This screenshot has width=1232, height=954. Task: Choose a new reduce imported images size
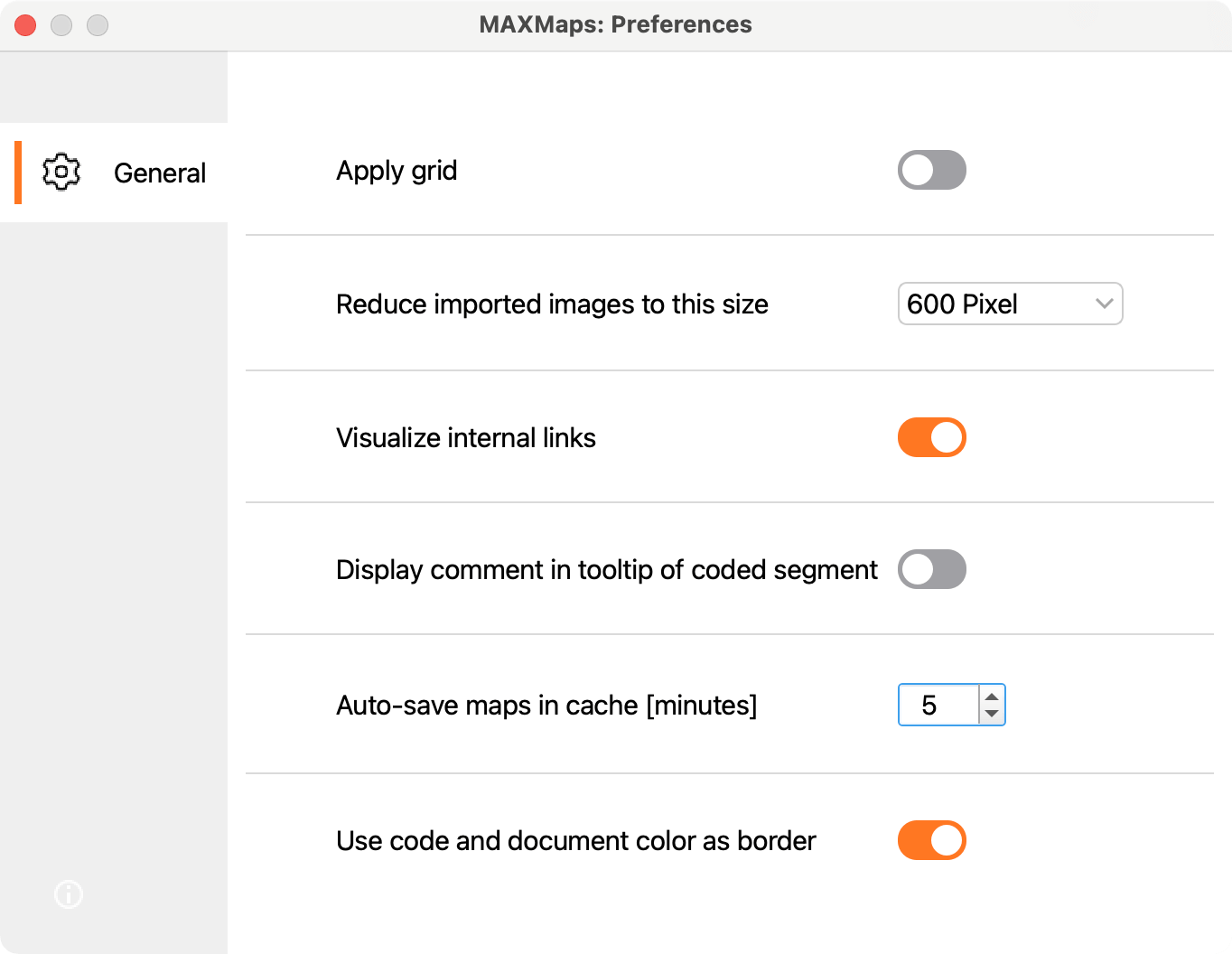1010,304
